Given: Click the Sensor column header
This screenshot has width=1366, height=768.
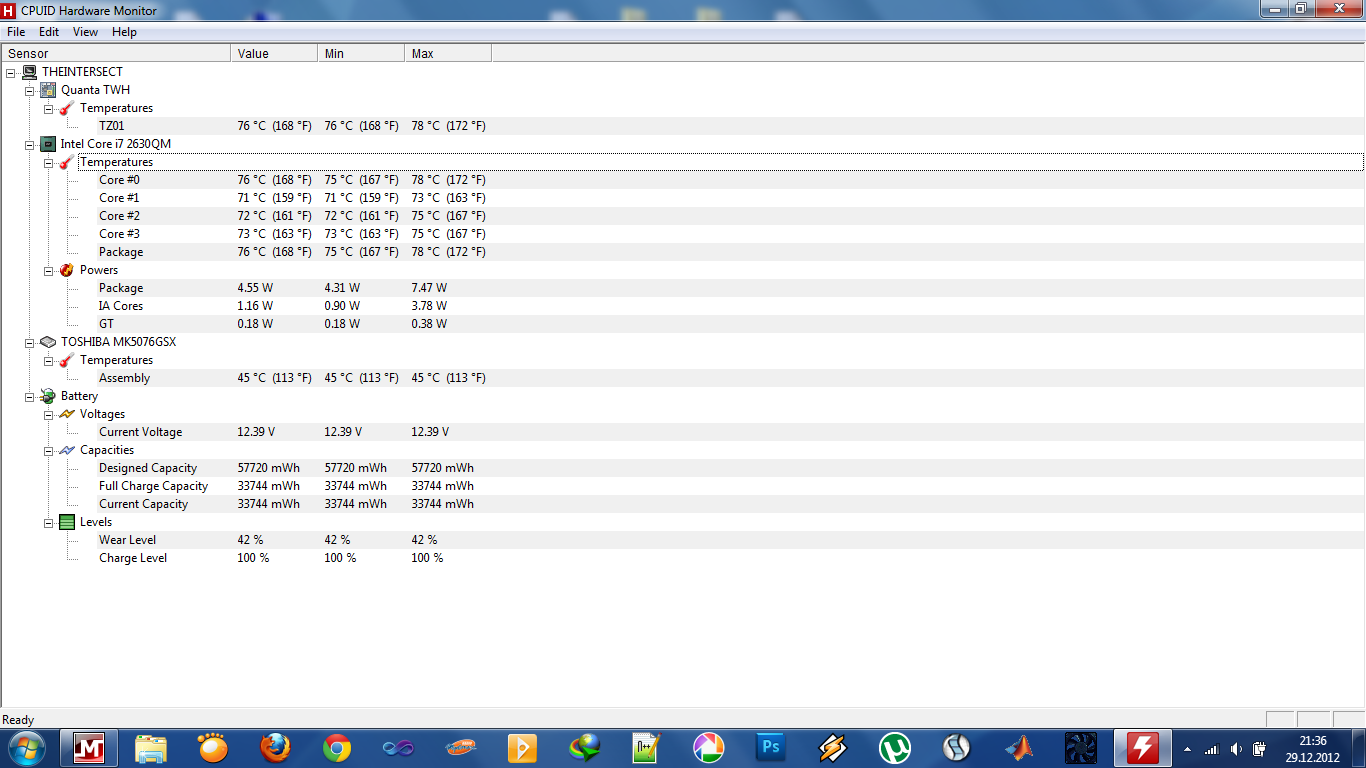Looking at the screenshot, I should coord(116,54).
